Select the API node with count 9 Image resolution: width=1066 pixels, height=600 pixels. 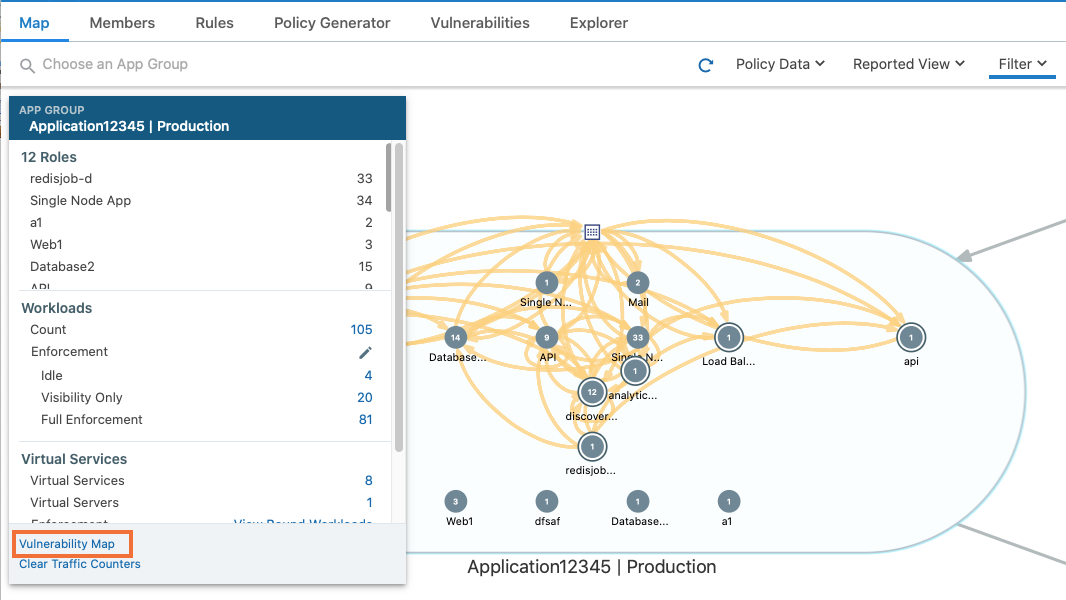[x=547, y=337]
